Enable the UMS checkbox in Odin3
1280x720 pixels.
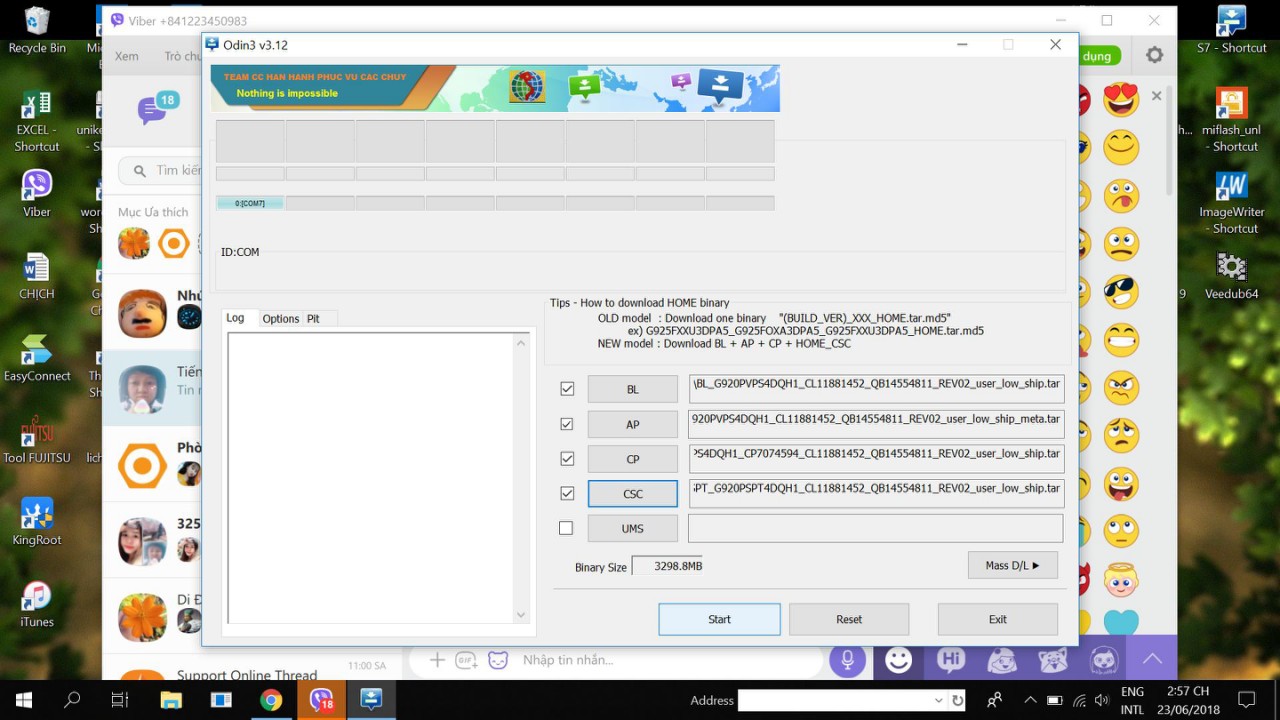tap(566, 528)
